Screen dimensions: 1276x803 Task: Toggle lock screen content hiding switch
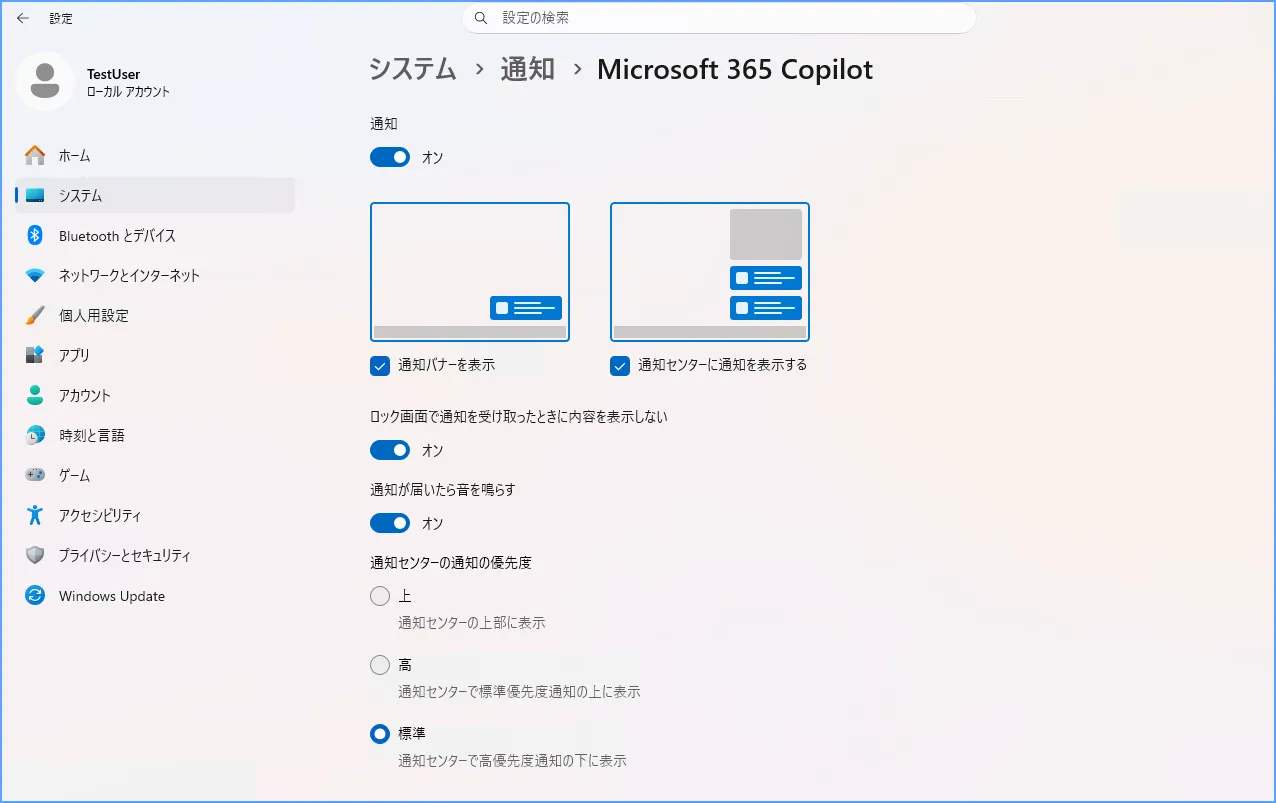(x=390, y=450)
